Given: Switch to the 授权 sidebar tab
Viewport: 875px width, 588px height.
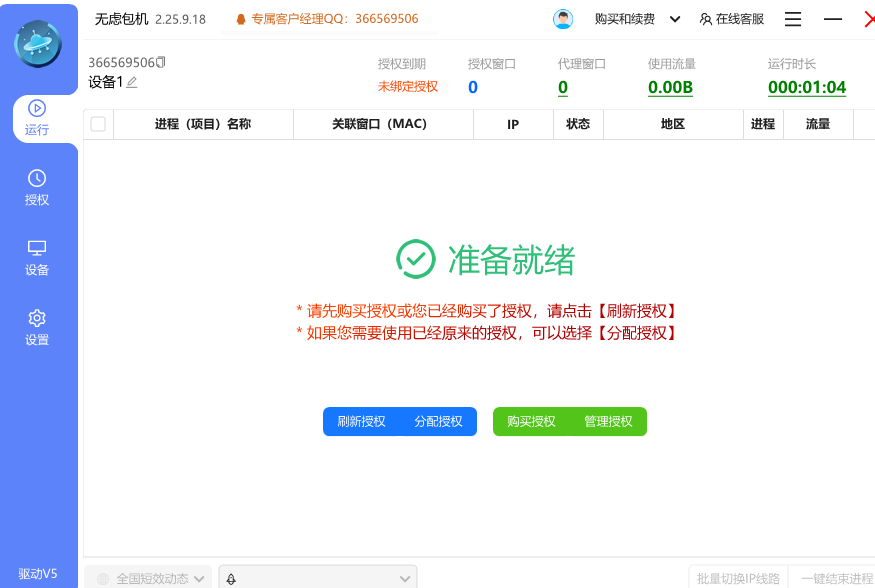Looking at the screenshot, I should pos(37,187).
